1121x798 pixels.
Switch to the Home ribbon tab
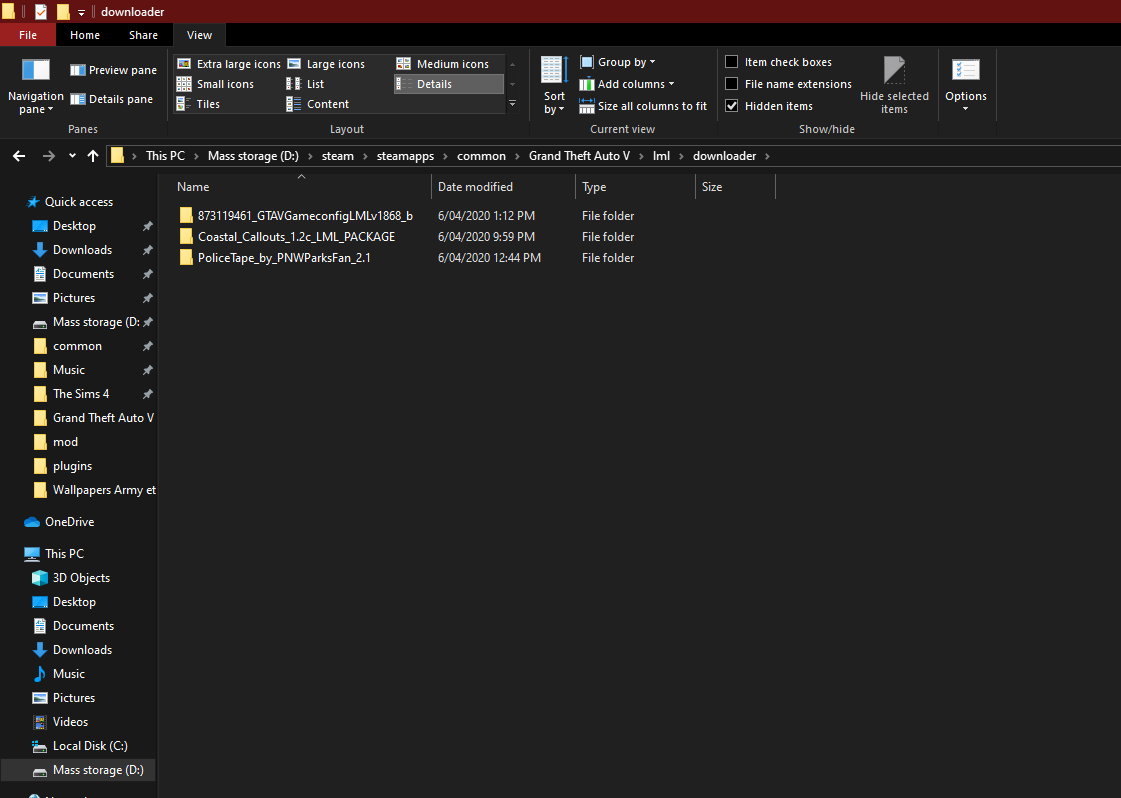click(x=84, y=35)
